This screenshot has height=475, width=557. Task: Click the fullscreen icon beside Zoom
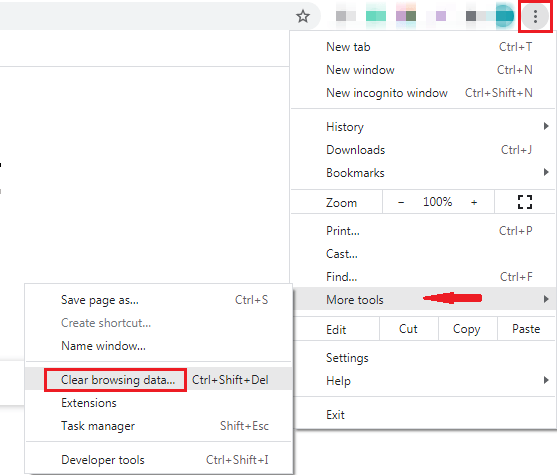pos(525,202)
